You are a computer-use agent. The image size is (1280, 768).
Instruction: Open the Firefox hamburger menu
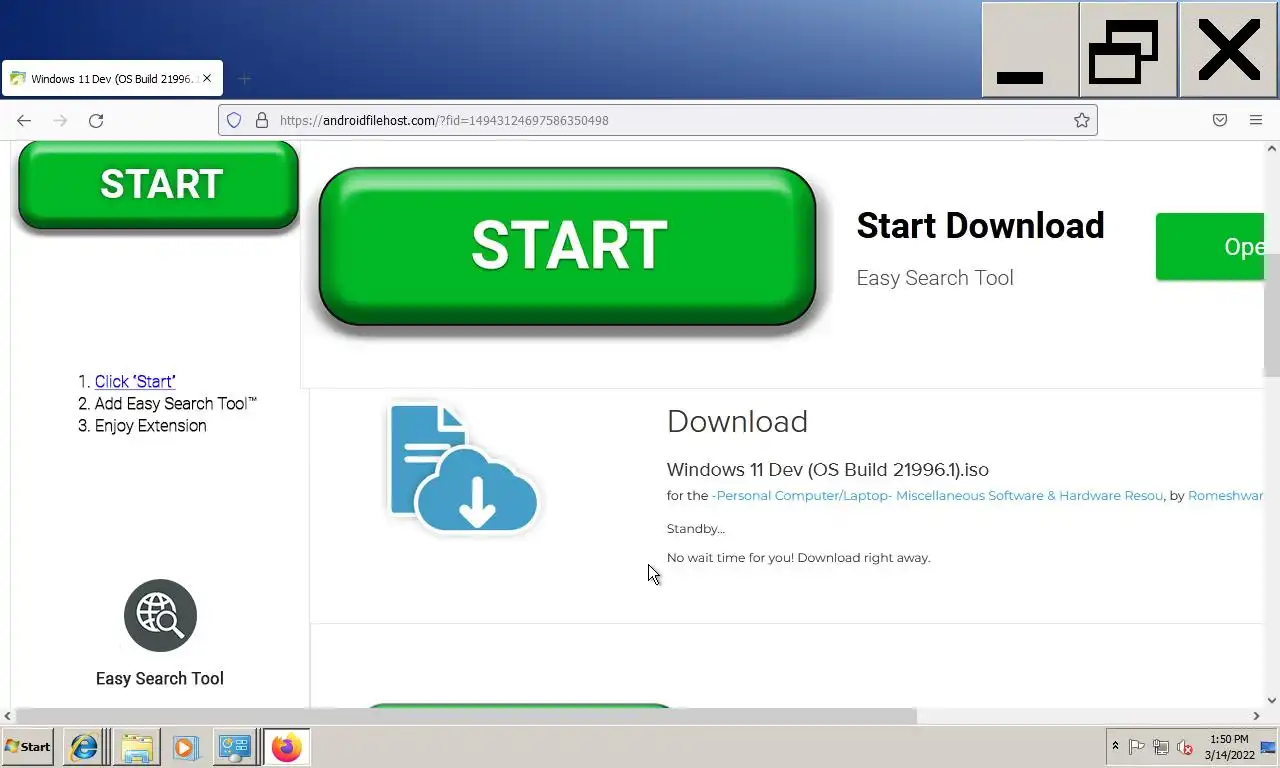[1256, 120]
